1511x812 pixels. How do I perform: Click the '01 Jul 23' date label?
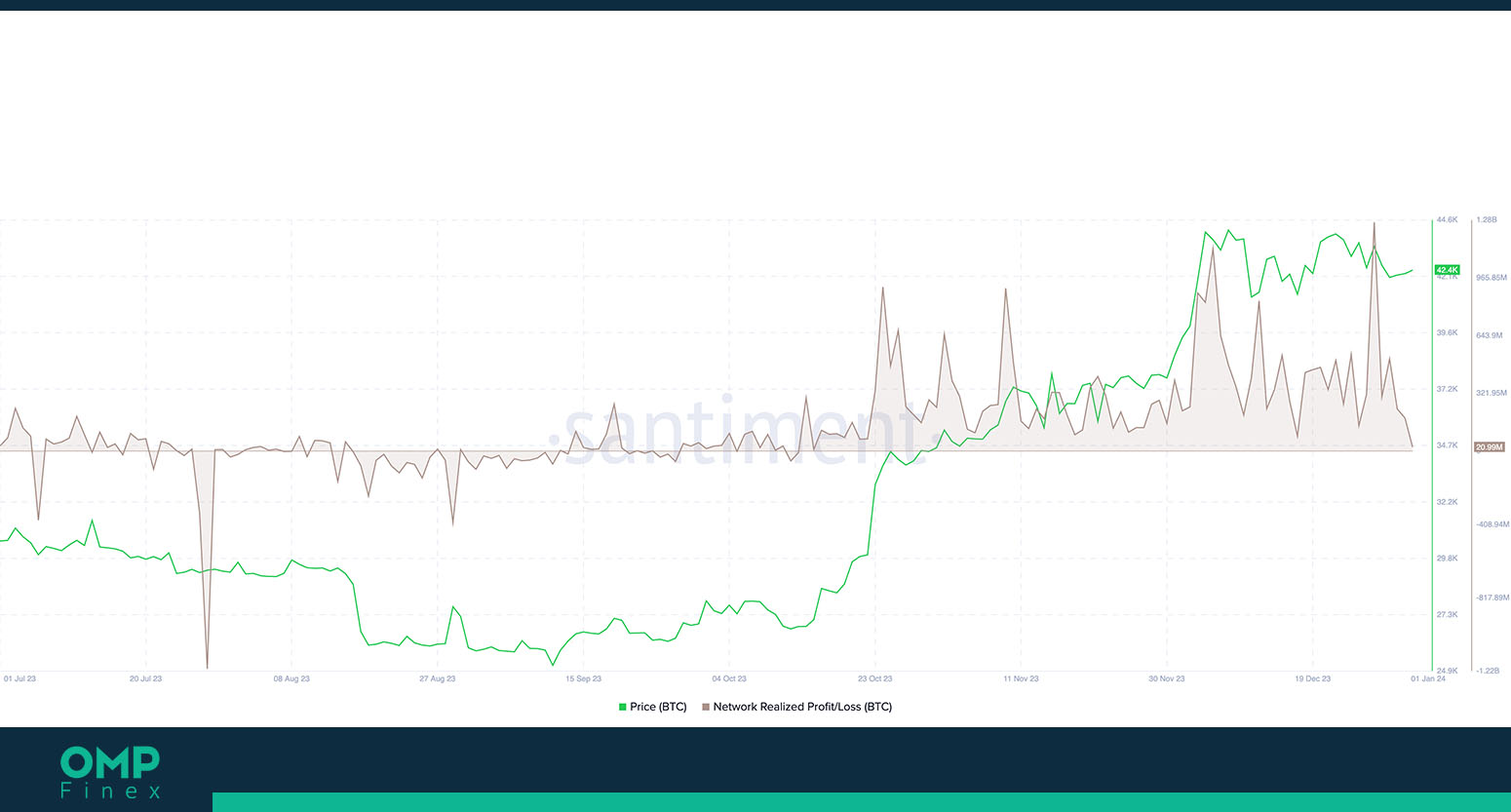coord(19,678)
